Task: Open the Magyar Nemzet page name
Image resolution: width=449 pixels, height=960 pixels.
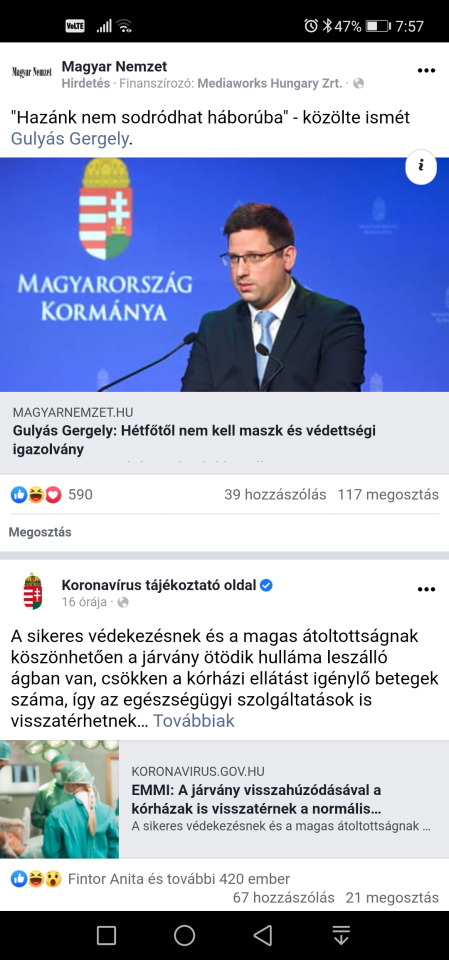Action: 114,66
